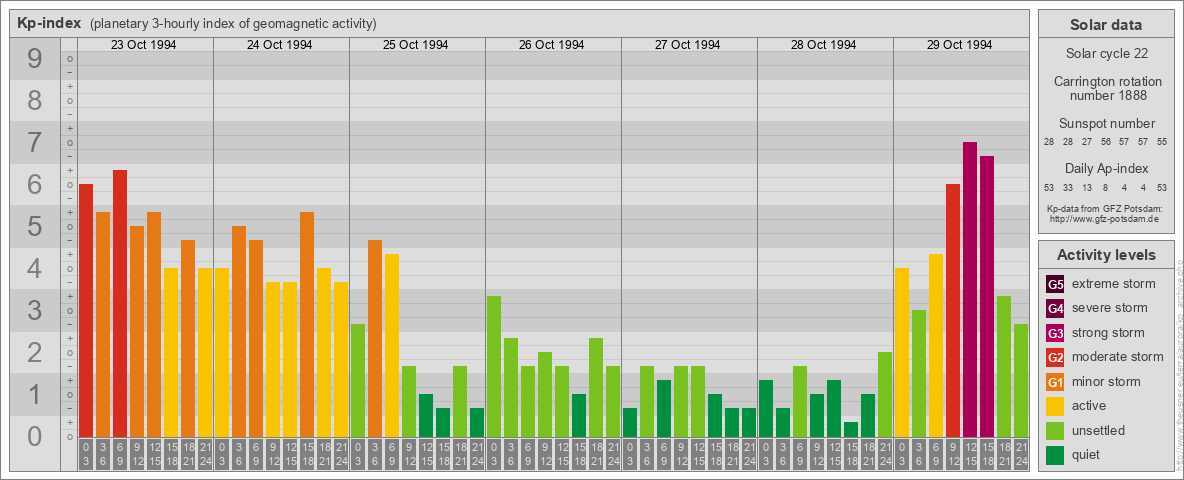Click the orange 3-6h bar on 25 Oct

375,338
